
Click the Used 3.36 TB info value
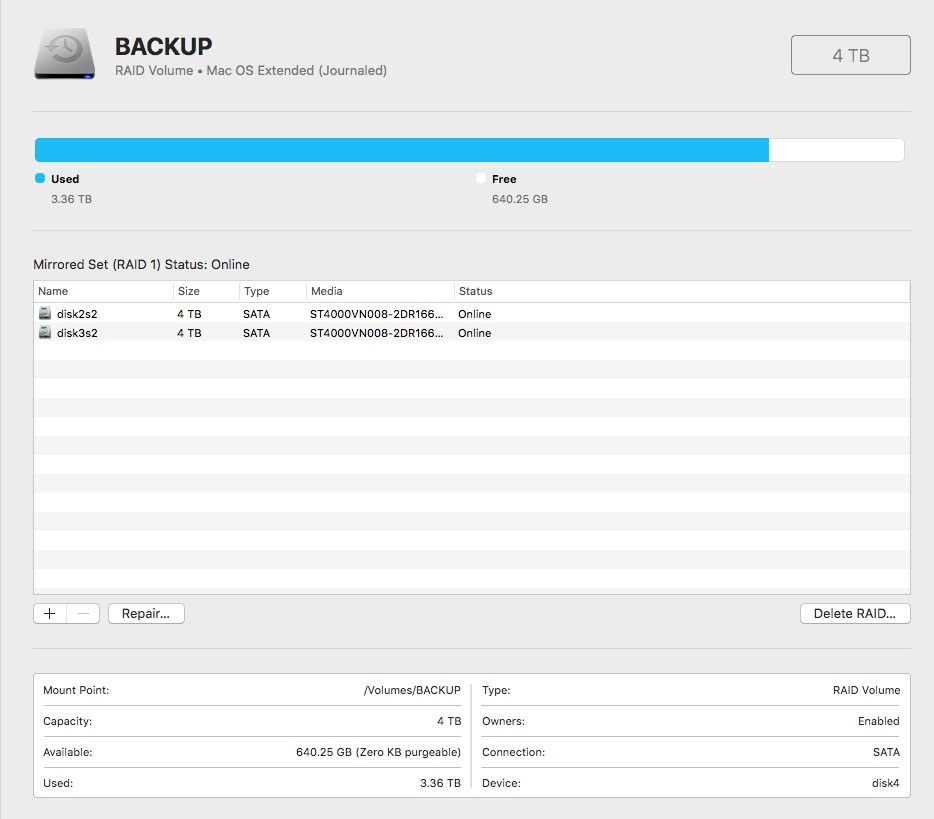(440, 783)
